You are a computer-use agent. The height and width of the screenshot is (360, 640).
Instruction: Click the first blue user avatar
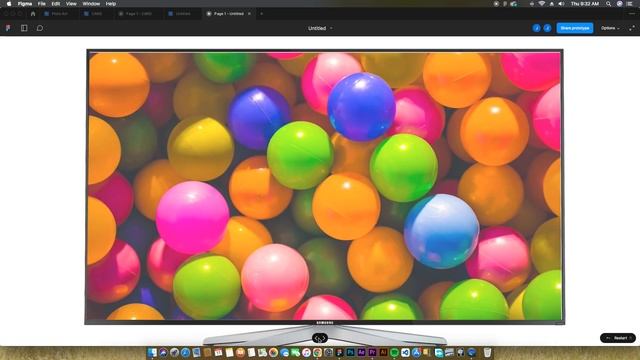pos(536,28)
